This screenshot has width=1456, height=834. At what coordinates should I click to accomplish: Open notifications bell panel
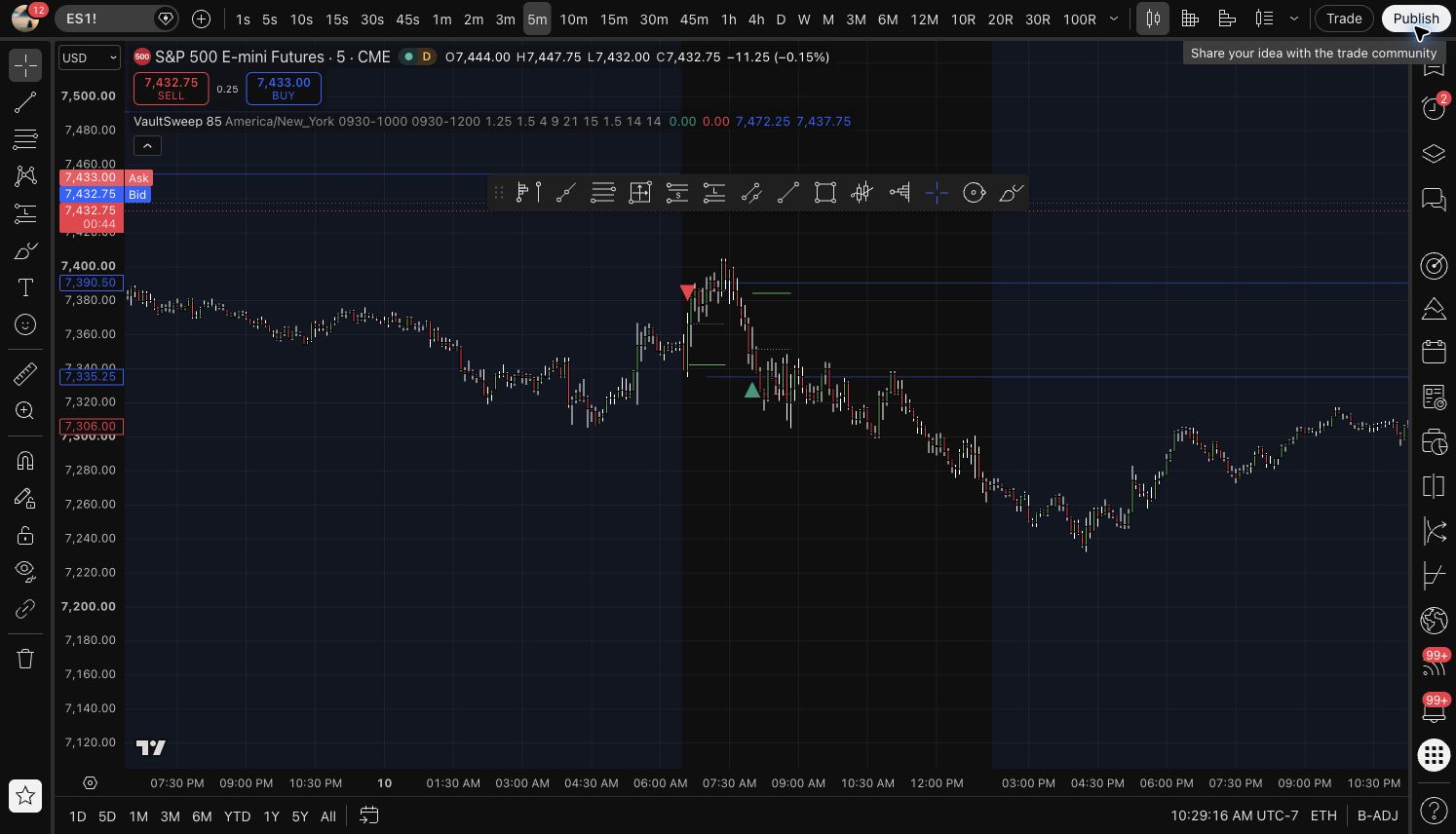click(1434, 712)
